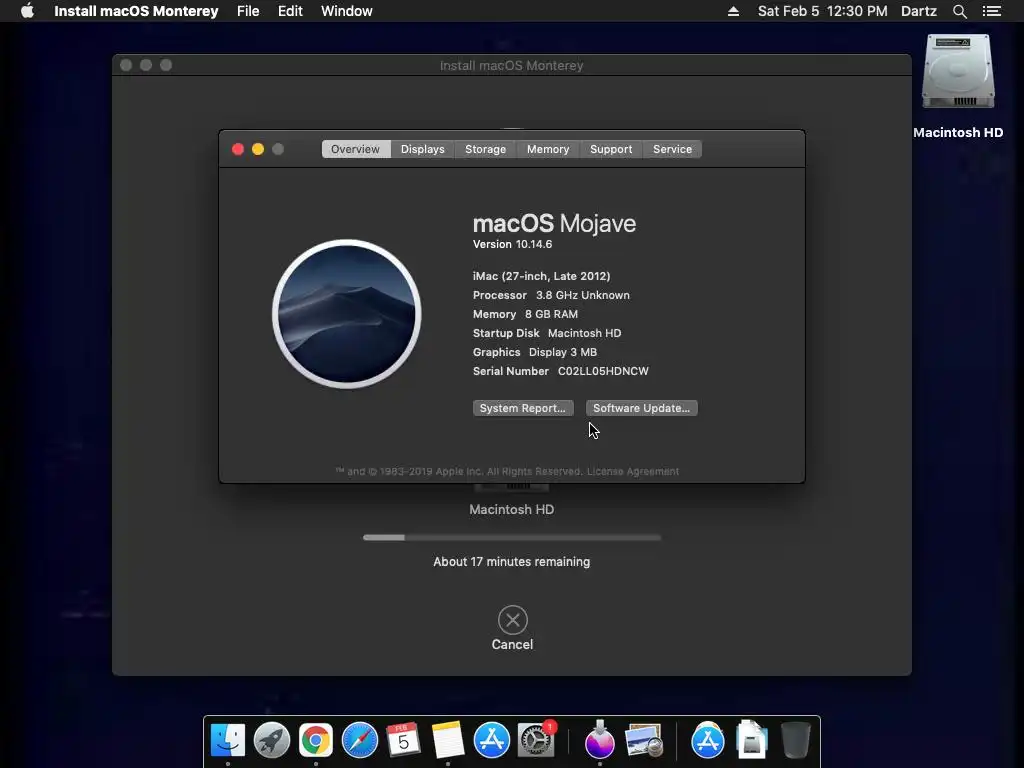
Task: Switch to the Storage tab
Action: click(x=485, y=149)
